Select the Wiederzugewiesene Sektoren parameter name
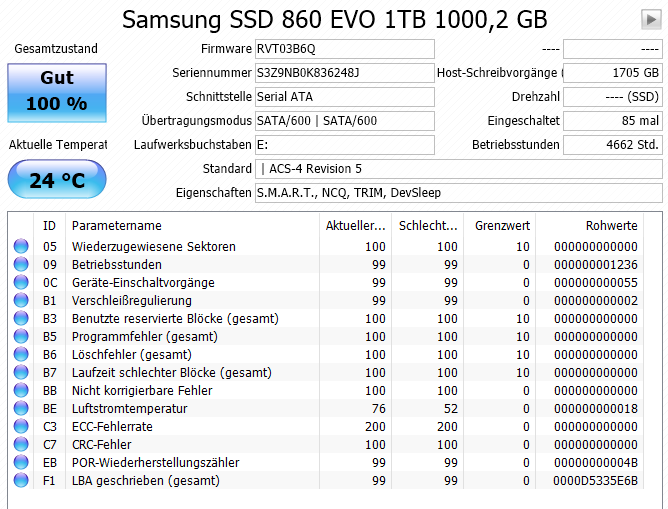The width and height of the screenshot is (668, 509). [x=154, y=247]
